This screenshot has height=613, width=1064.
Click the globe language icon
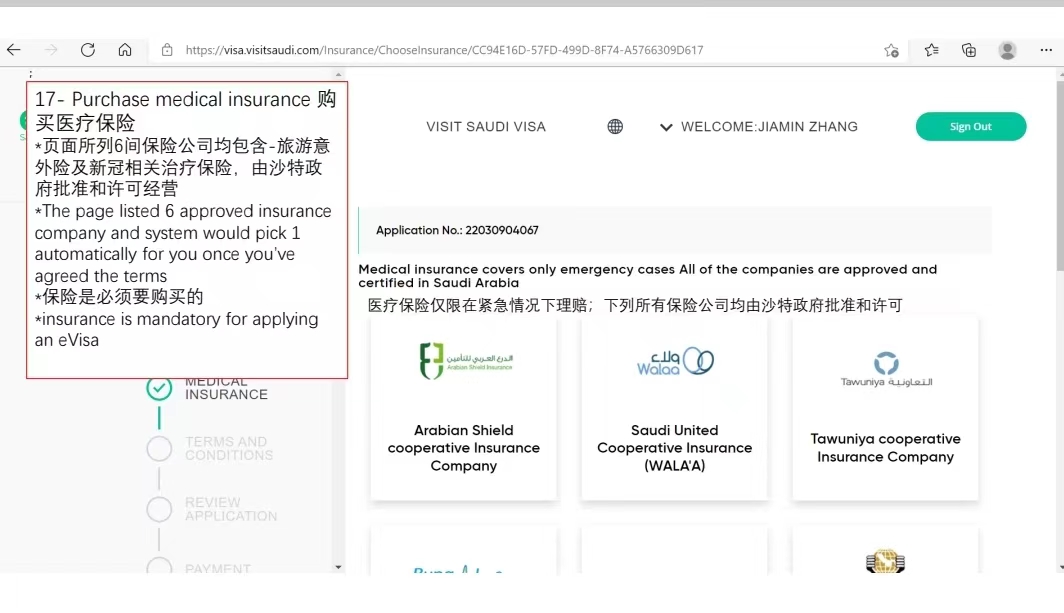(615, 127)
